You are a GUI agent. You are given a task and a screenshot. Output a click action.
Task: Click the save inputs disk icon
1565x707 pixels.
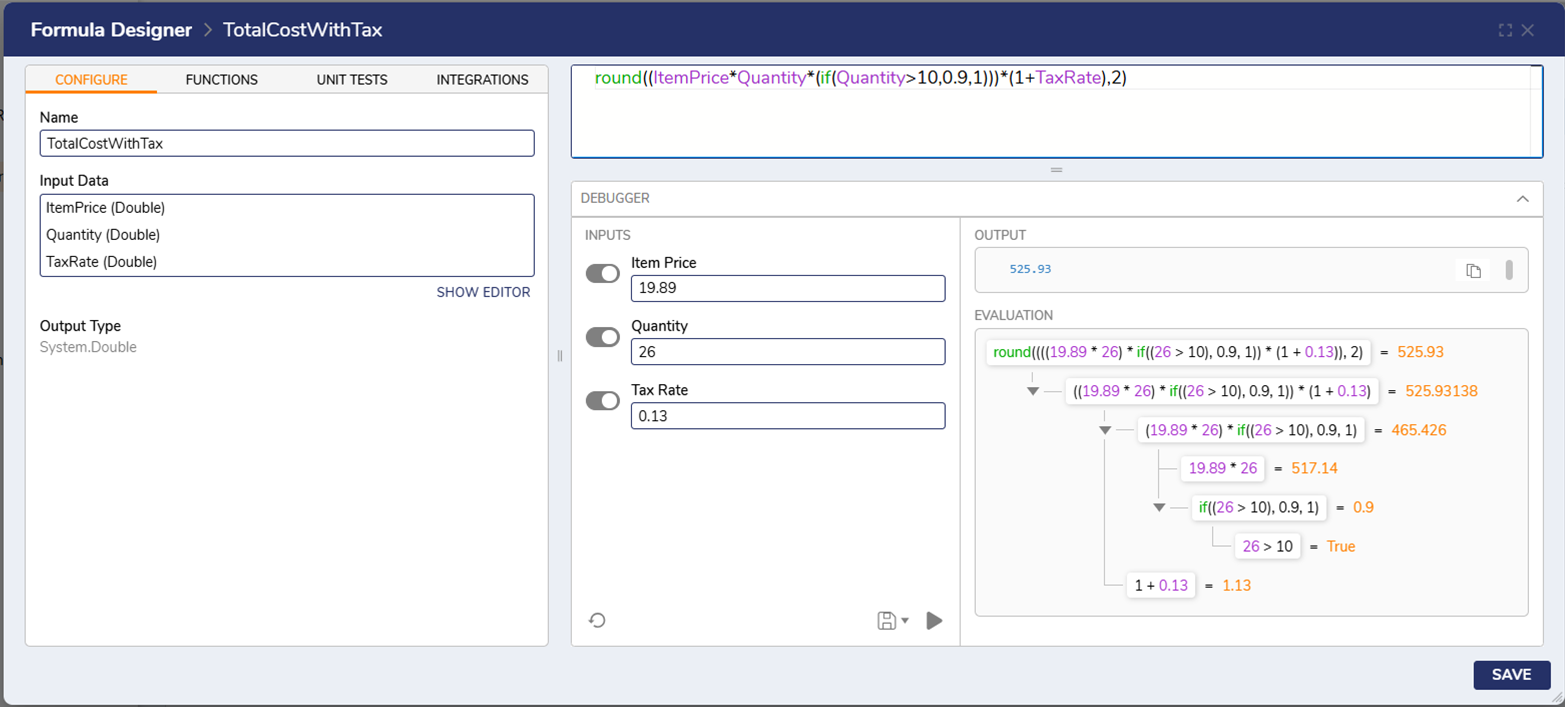(x=886, y=621)
